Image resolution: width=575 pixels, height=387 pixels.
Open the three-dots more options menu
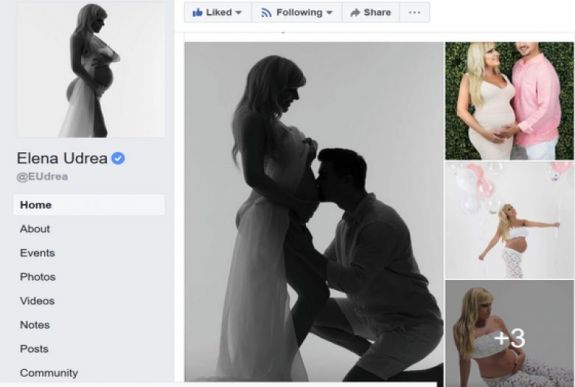414,12
